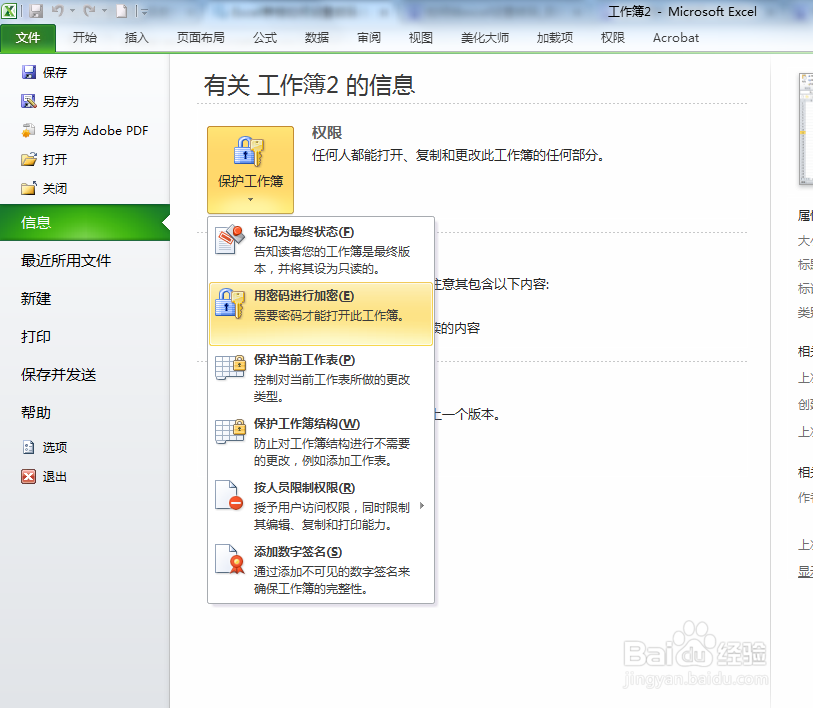813x708 pixels.
Task: Click the 按人员限制权限 document icon
Action: click(230, 495)
